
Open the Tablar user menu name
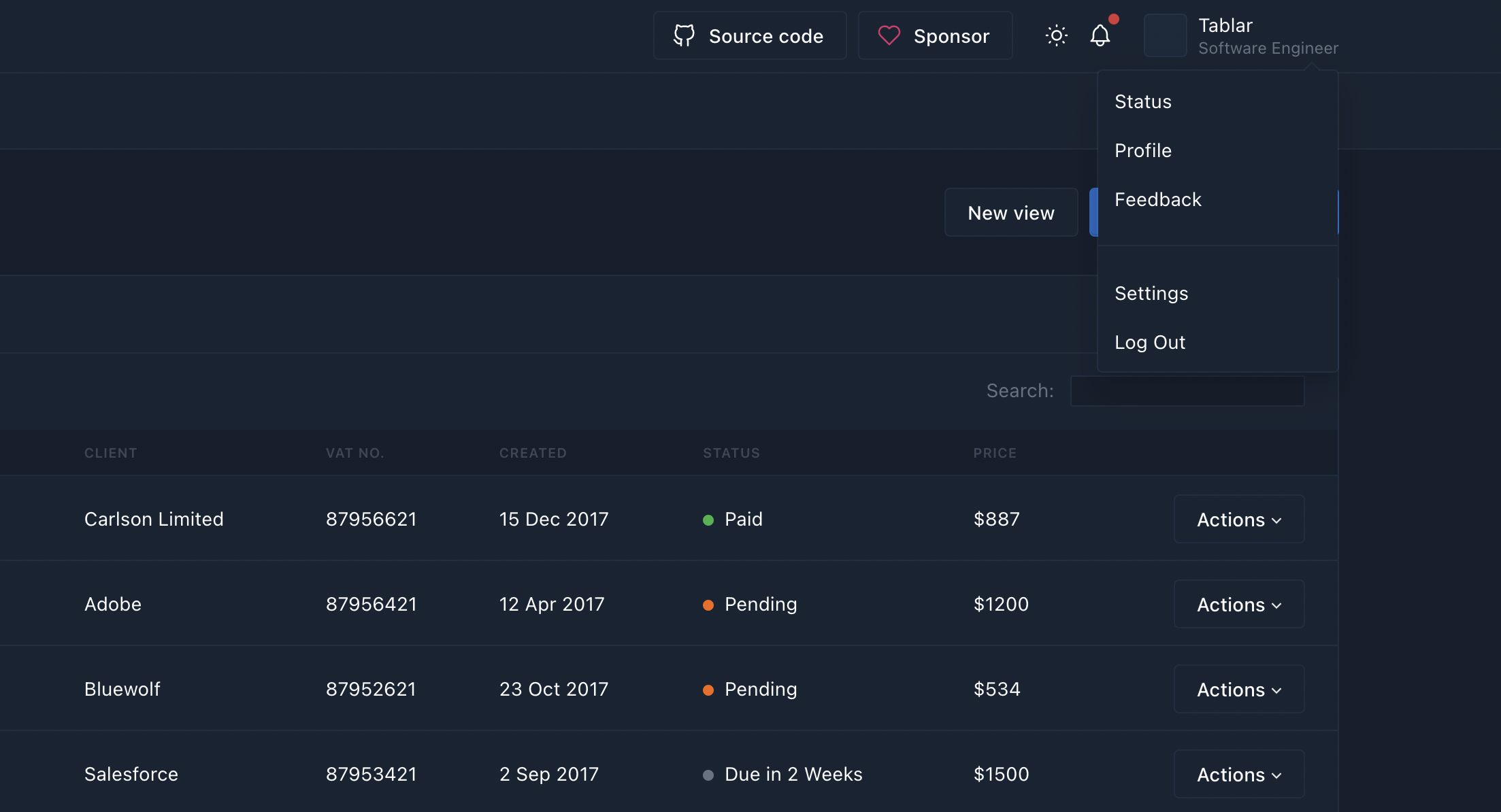1225,26
